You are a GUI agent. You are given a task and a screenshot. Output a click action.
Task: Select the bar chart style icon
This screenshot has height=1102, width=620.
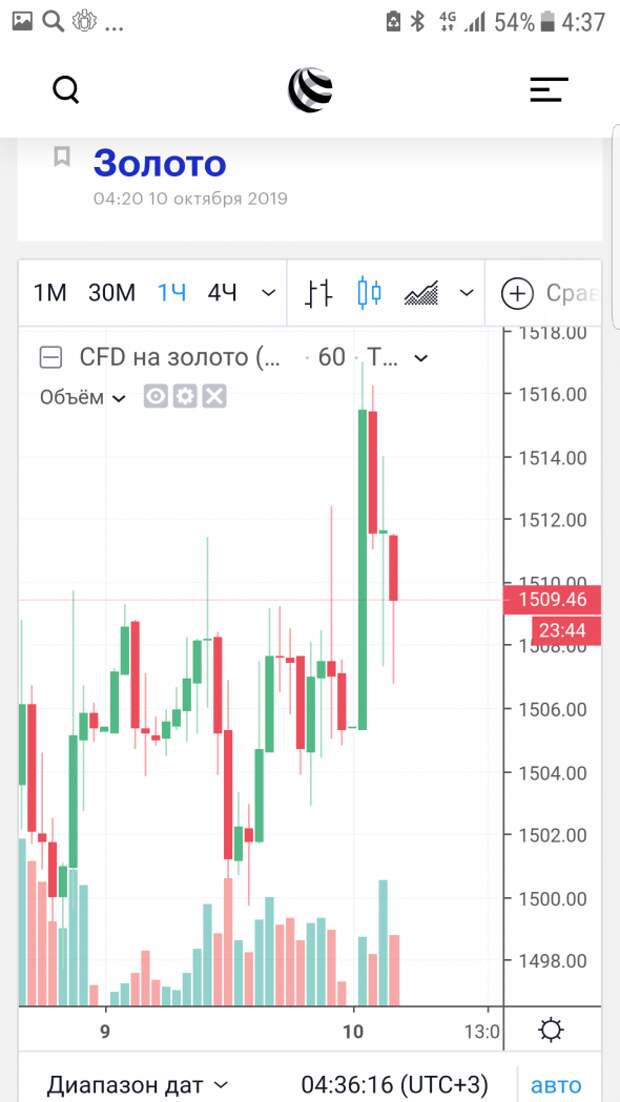point(318,292)
